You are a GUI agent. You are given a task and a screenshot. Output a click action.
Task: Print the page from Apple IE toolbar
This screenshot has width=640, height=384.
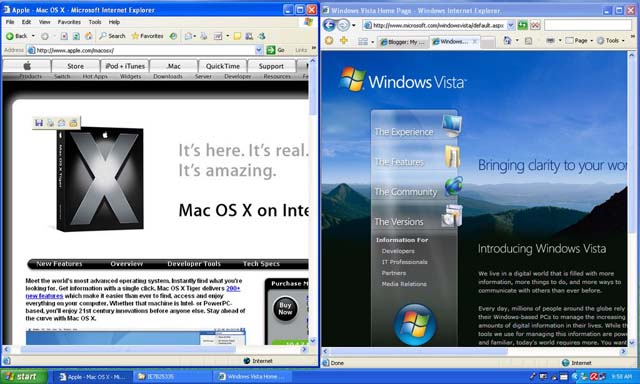coord(204,36)
